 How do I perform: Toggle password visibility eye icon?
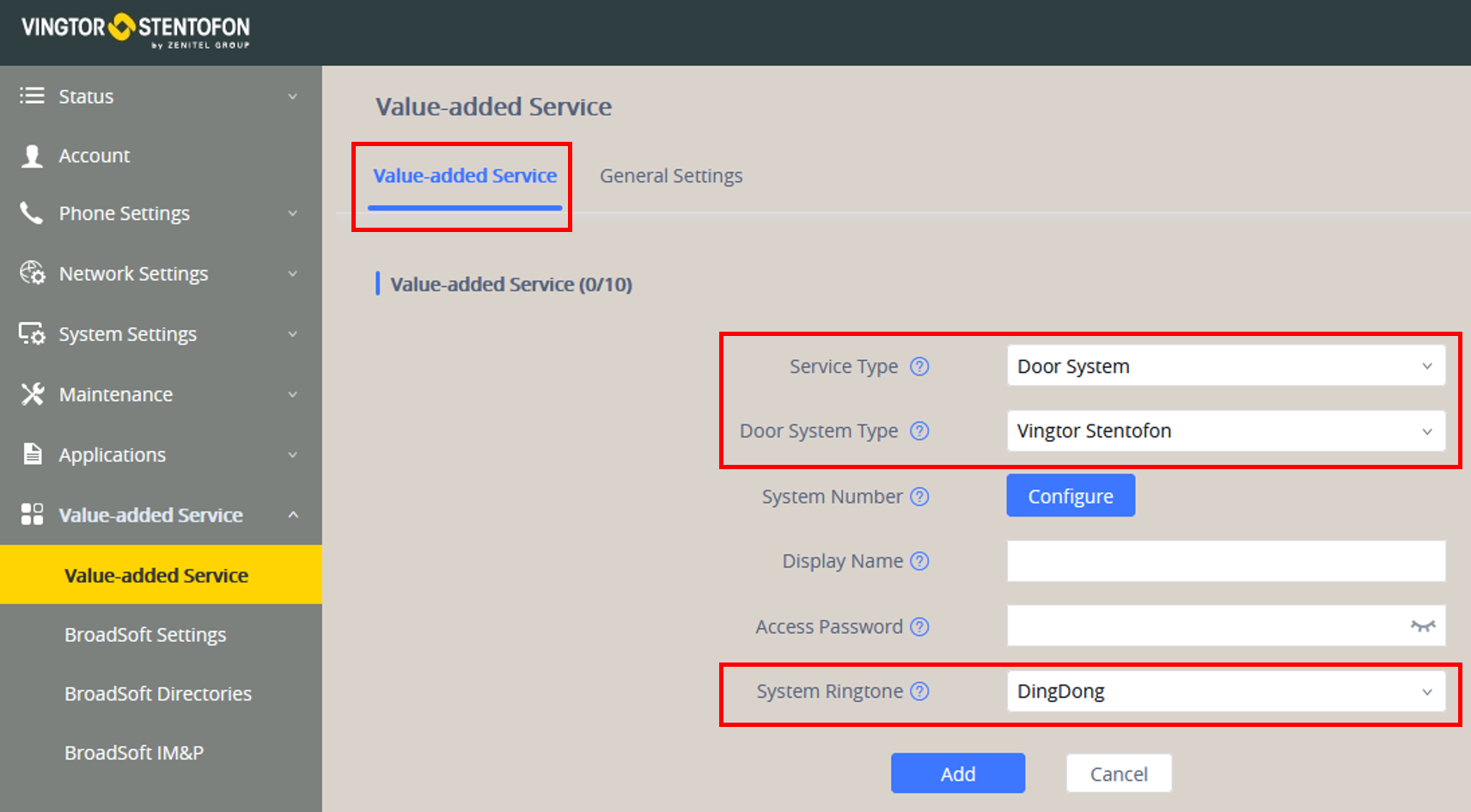coord(1423,626)
